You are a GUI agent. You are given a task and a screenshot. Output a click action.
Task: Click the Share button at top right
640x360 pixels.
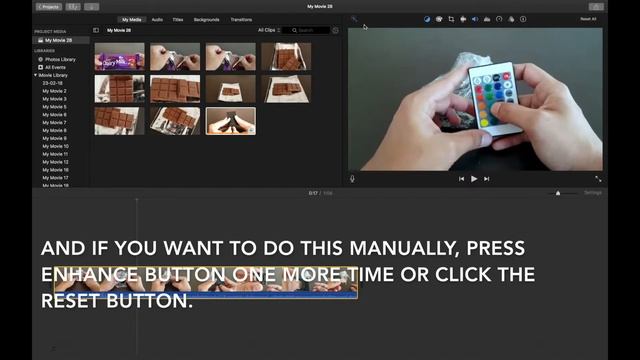[x=596, y=7]
